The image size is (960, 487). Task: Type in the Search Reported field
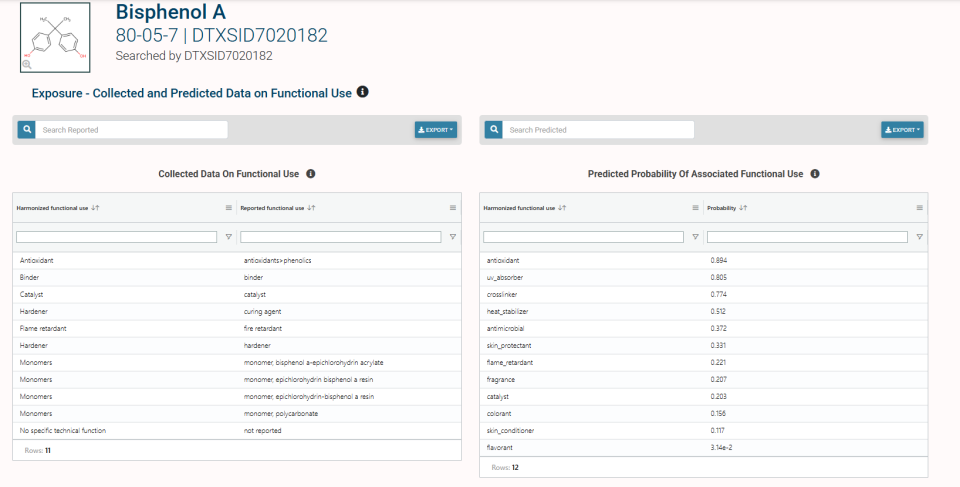[x=132, y=130]
